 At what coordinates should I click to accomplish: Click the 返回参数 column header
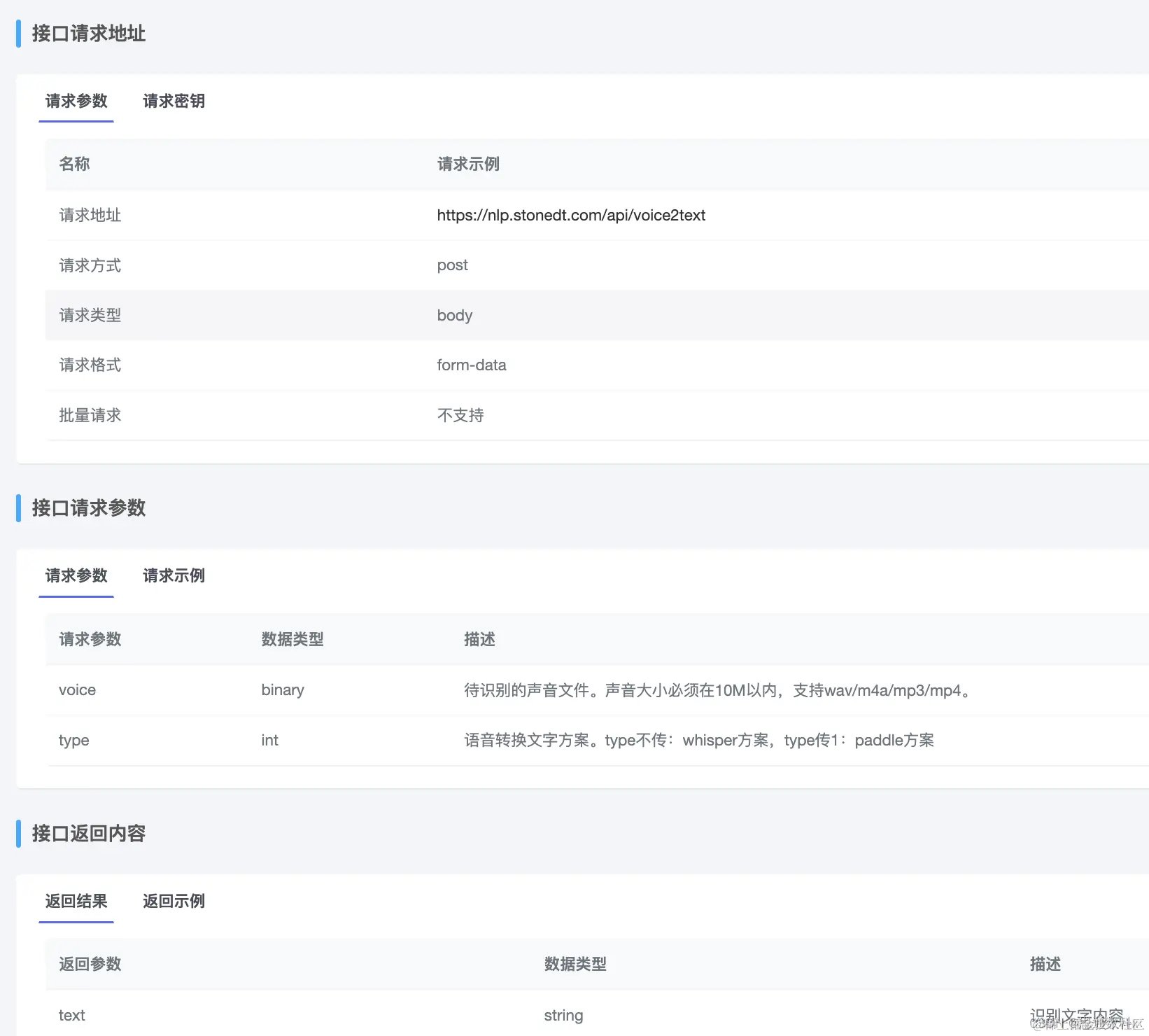pos(90,964)
